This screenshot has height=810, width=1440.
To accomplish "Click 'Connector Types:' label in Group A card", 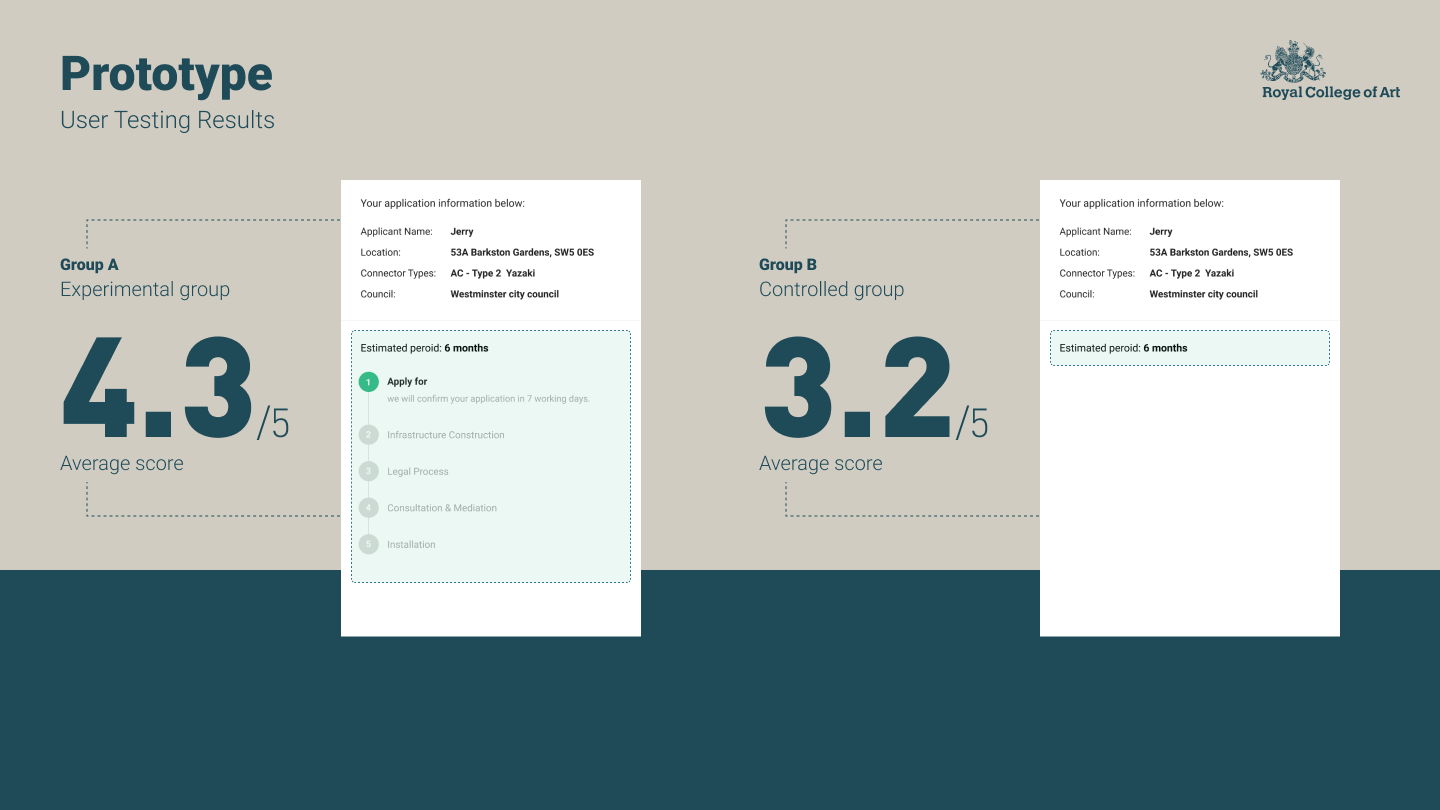I will (398, 274).
